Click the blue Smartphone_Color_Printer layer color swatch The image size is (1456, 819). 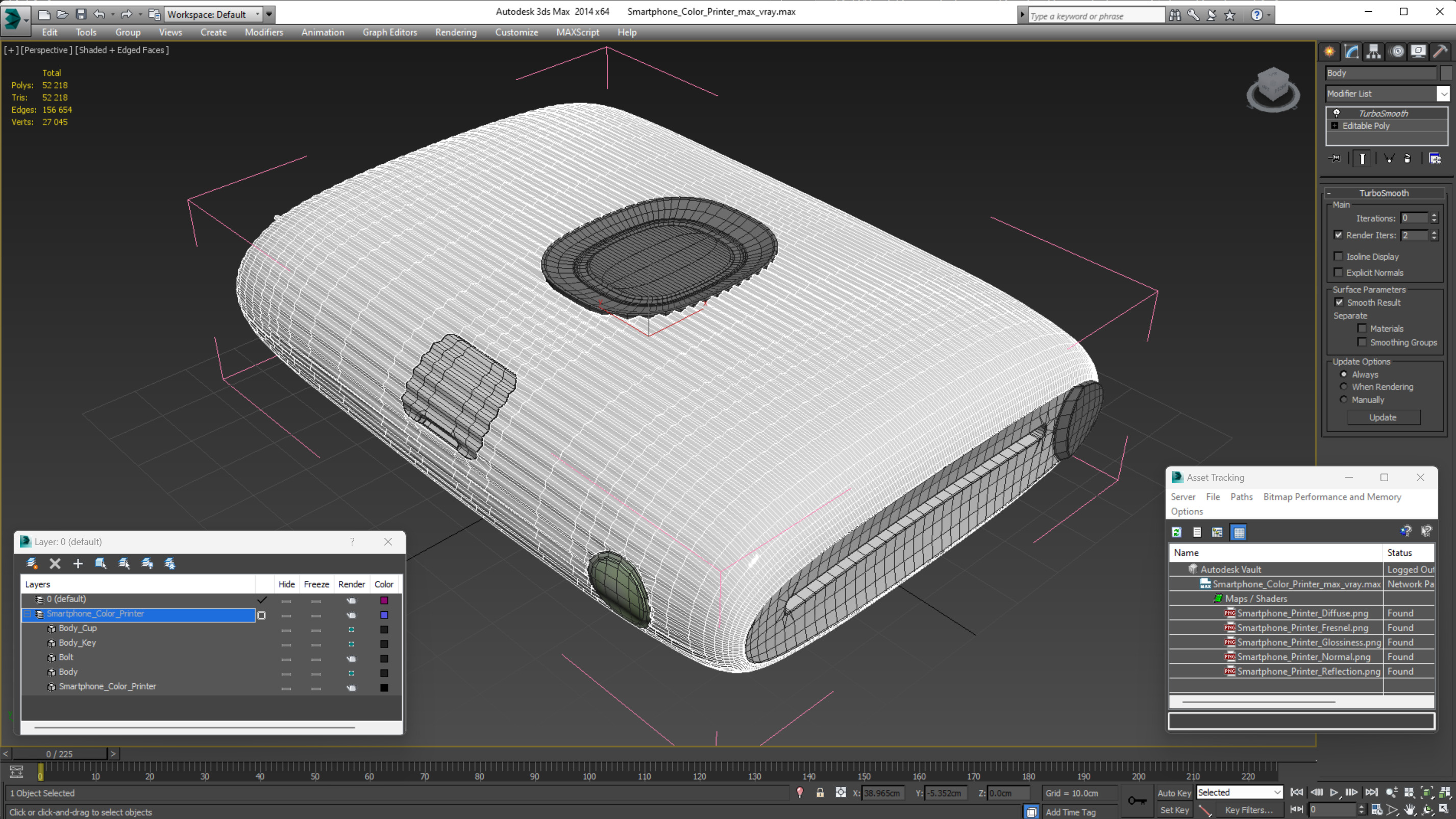[x=384, y=615]
